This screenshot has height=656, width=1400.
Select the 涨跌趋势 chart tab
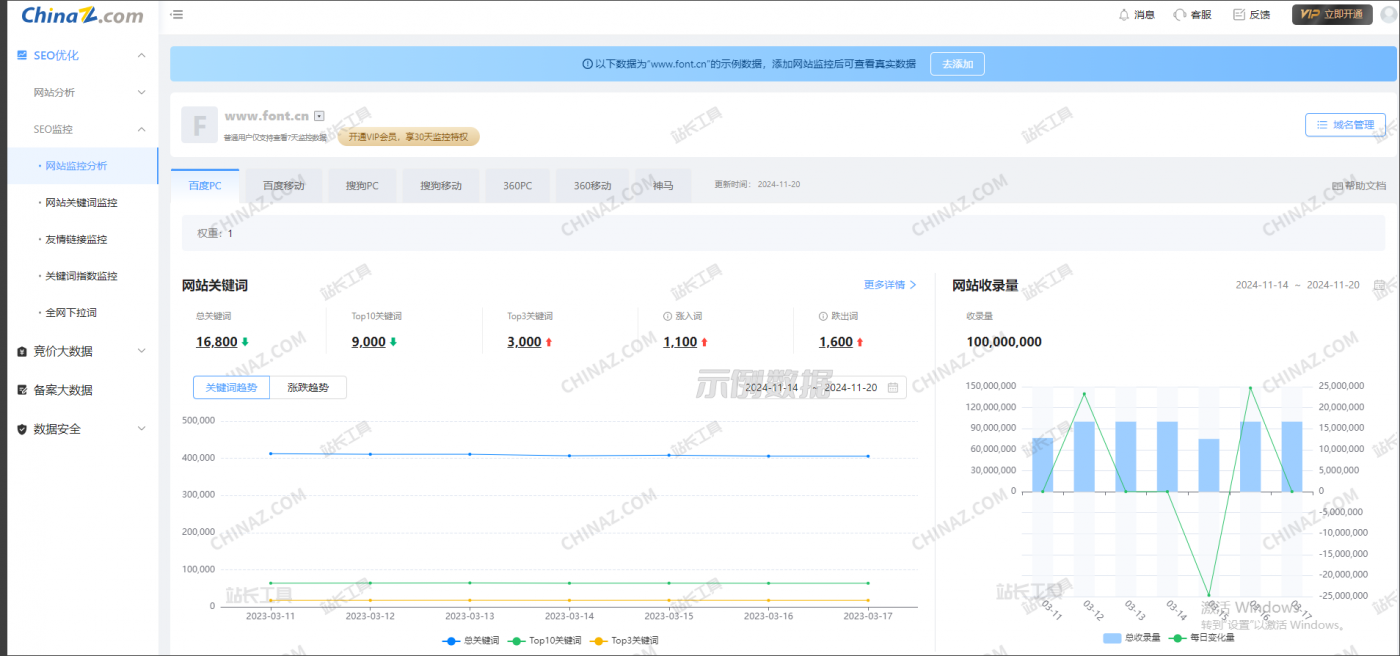point(308,388)
